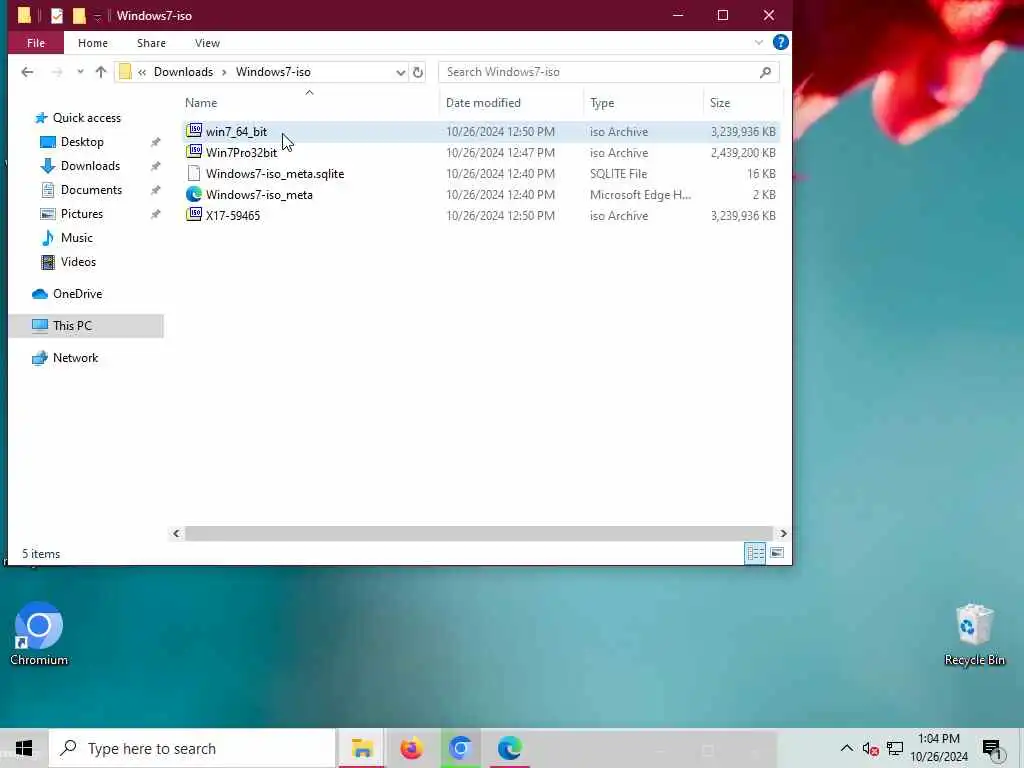Image resolution: width=1024 pixels, height=768 pixels.
Task: Sort files by Type column
Action: [x=601, y=103]
